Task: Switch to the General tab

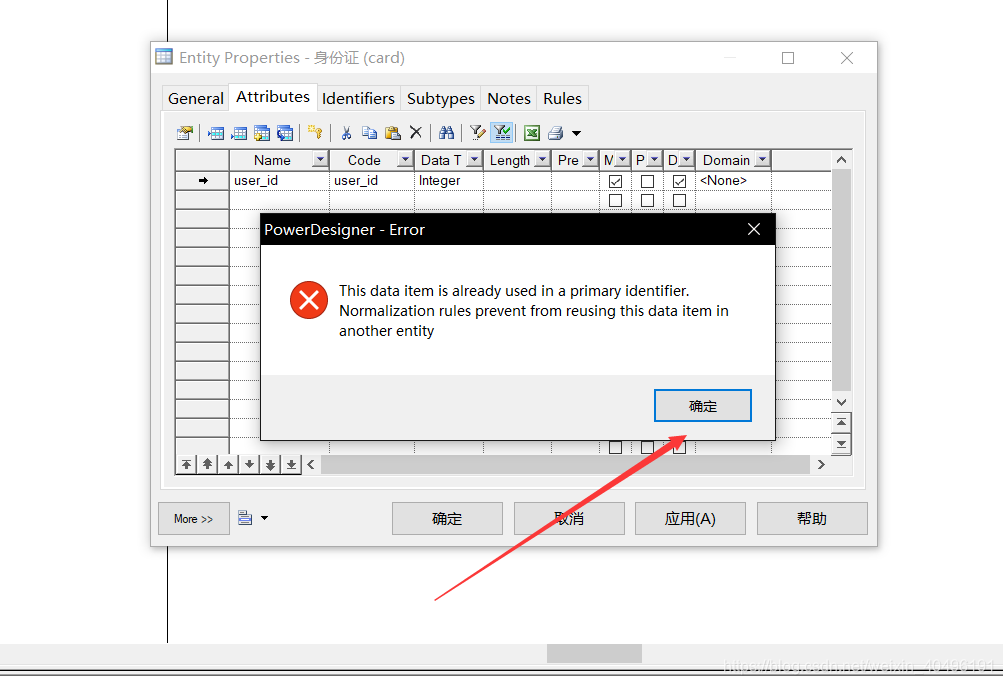Action: click(x=196, y=98)
